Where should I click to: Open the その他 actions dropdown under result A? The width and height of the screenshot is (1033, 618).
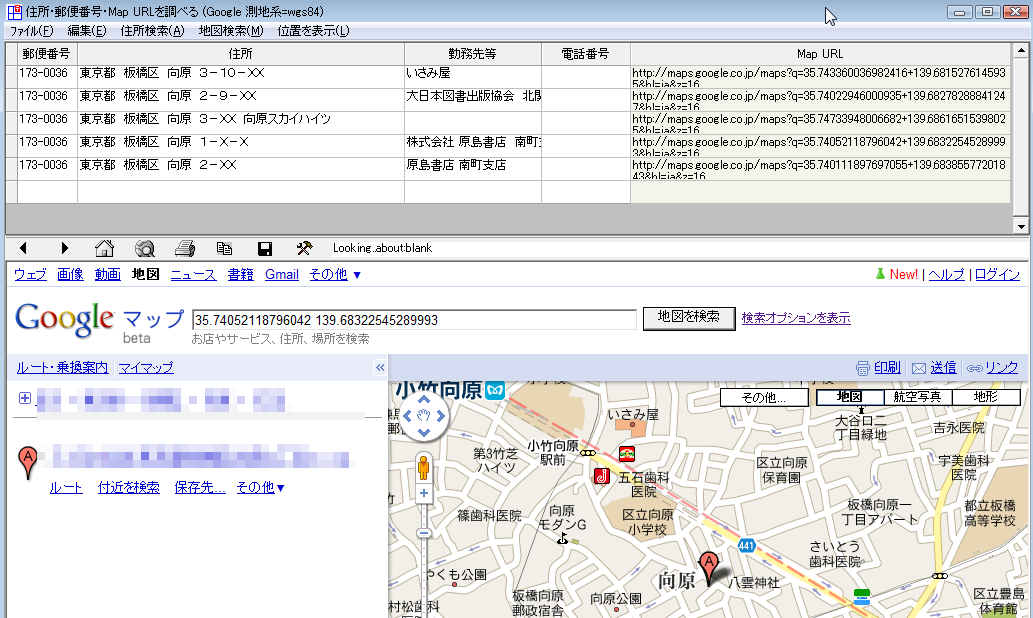260,488
